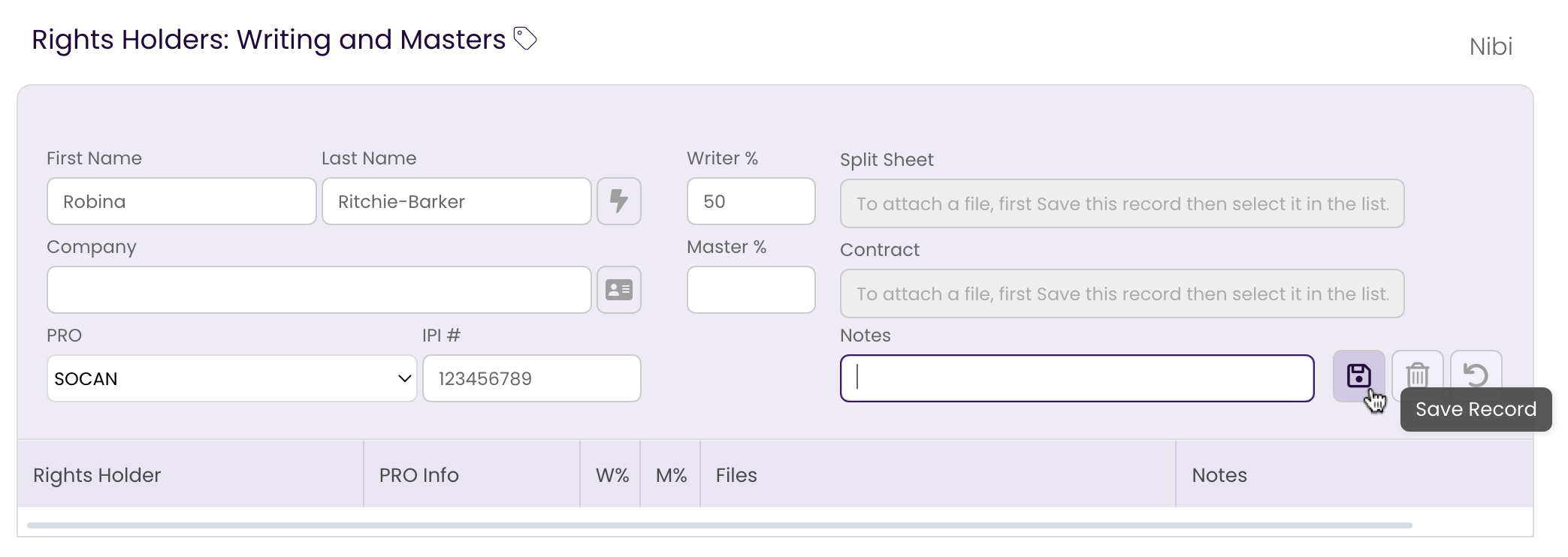Click the Notes column header in table
The height and width of the screenshot is (557, 1568).
(1355, 474)
